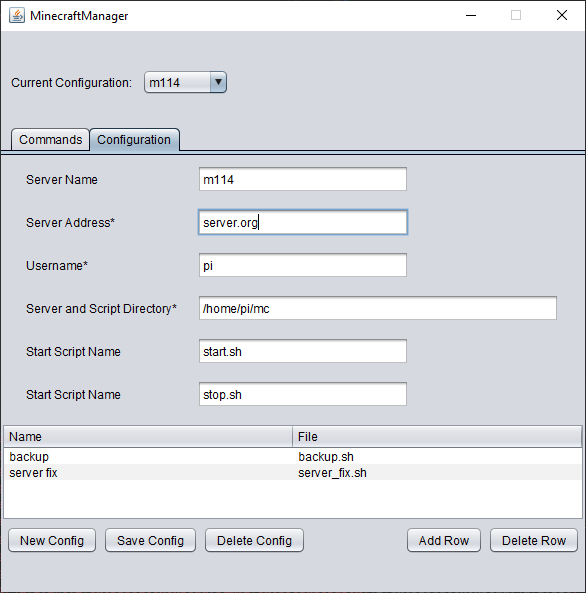
Task: Click the Username text field
Action: click(303, 265)
